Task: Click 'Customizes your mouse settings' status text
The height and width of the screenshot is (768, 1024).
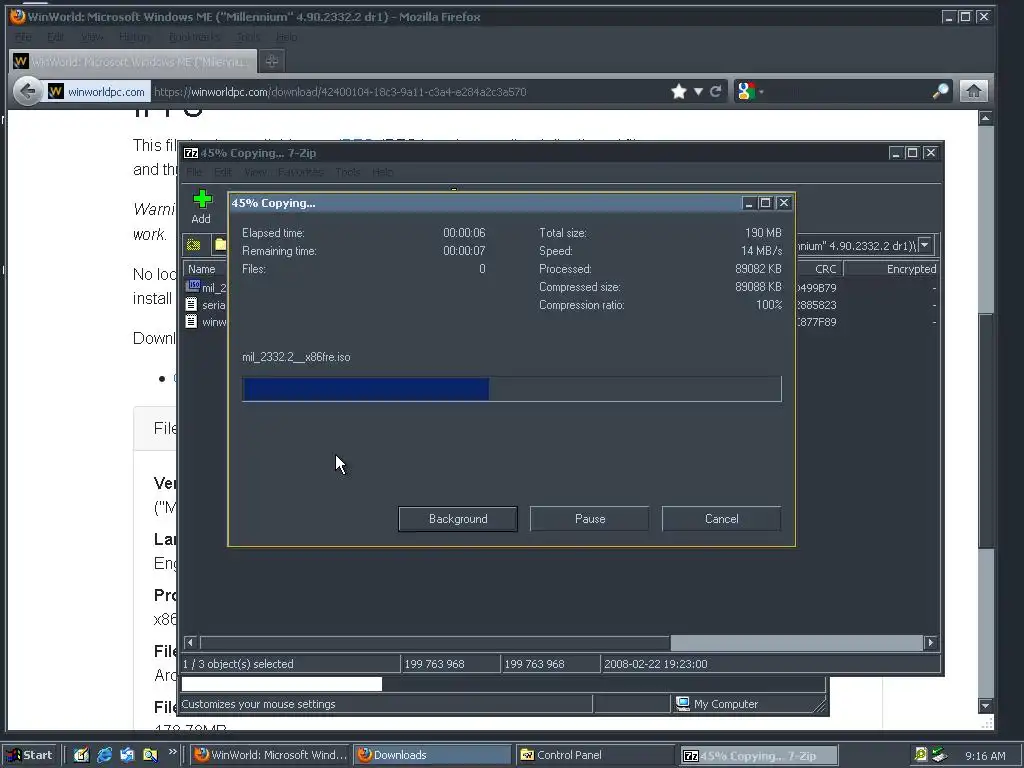Action: (258, 704)
